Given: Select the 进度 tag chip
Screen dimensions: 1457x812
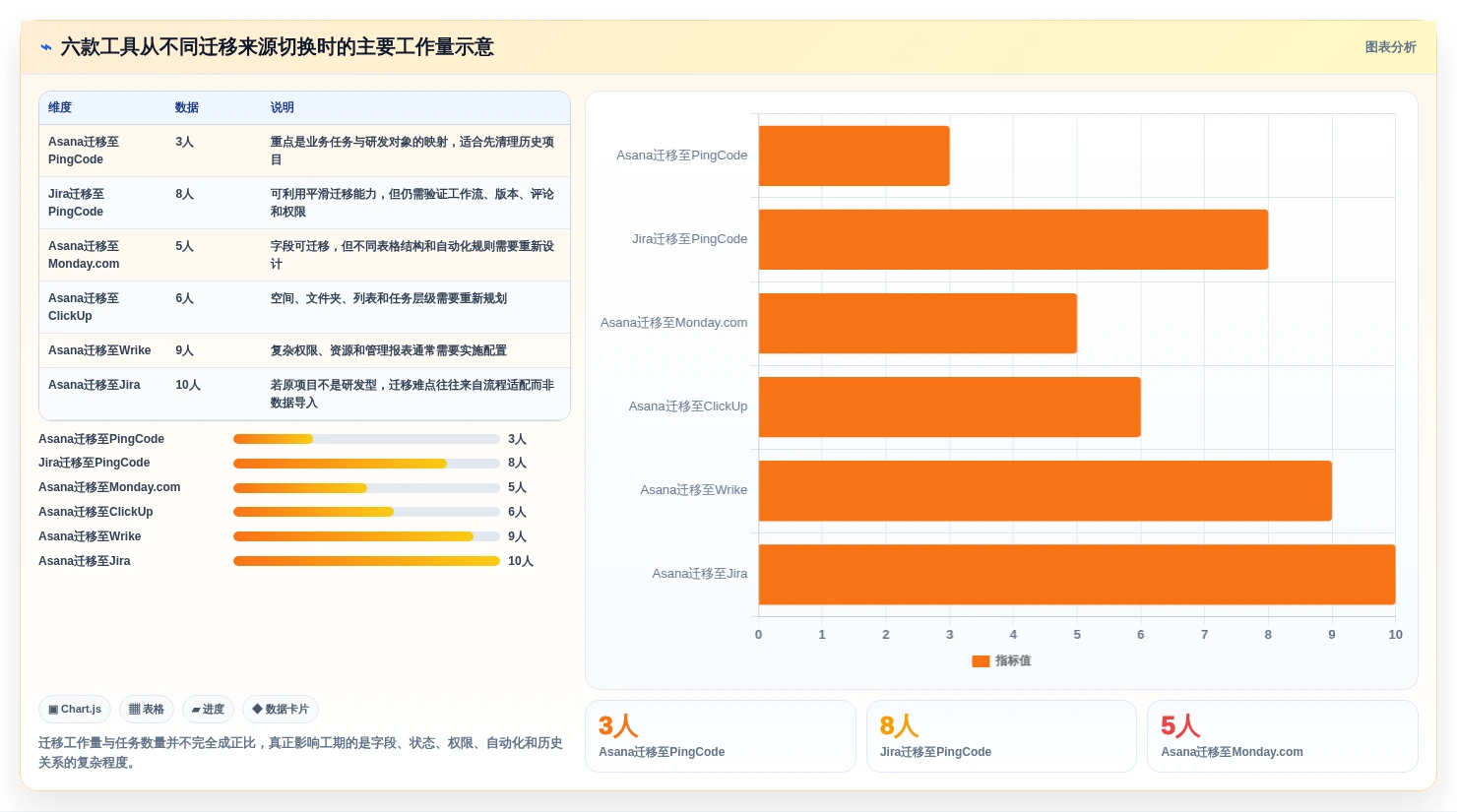Looking at the screenshot, I should click(x=208, y=709).
